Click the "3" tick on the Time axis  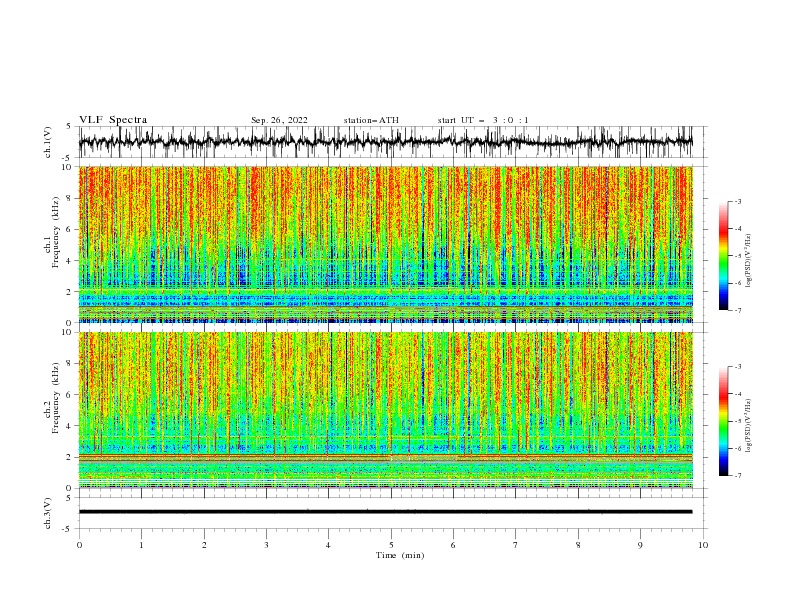[x=266, y=545]
